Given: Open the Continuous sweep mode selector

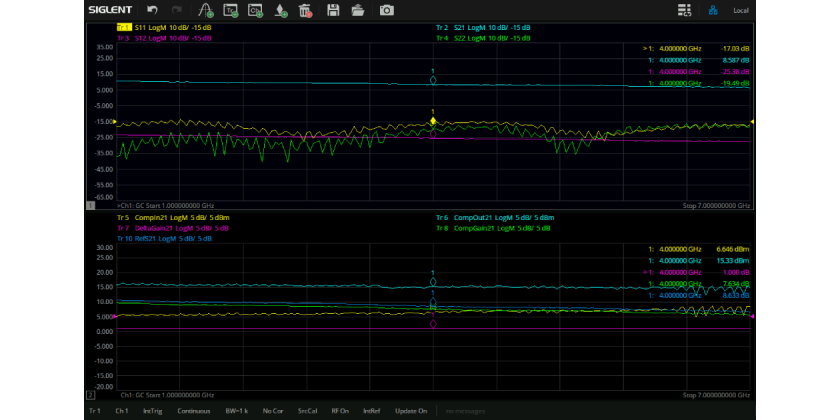Looking at the screenshot, I should (194, 411).
